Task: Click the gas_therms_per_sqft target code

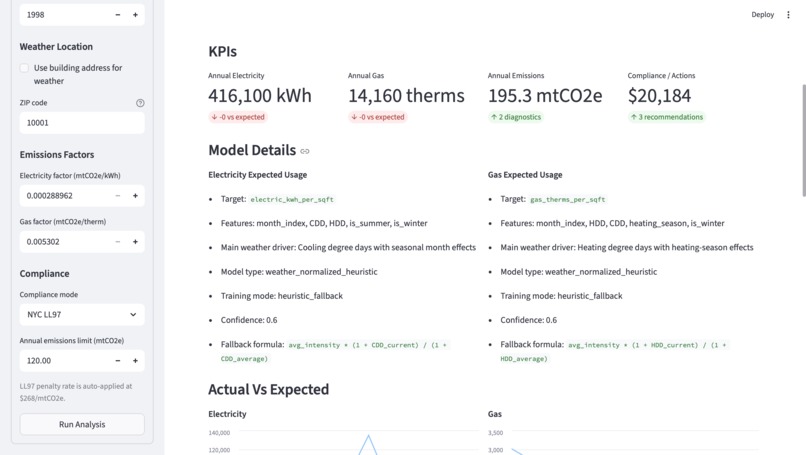Action: coord(567,199)
